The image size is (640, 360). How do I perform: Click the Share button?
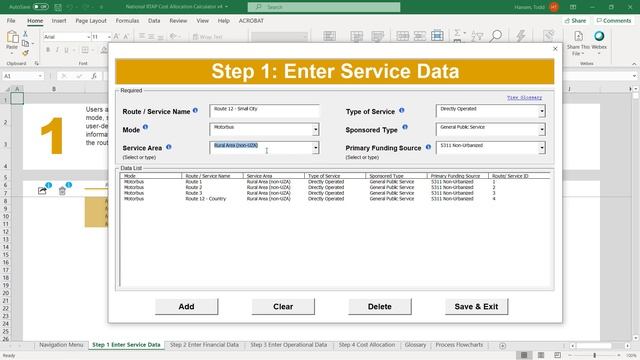pyautogui.click(x=576, y=20)
